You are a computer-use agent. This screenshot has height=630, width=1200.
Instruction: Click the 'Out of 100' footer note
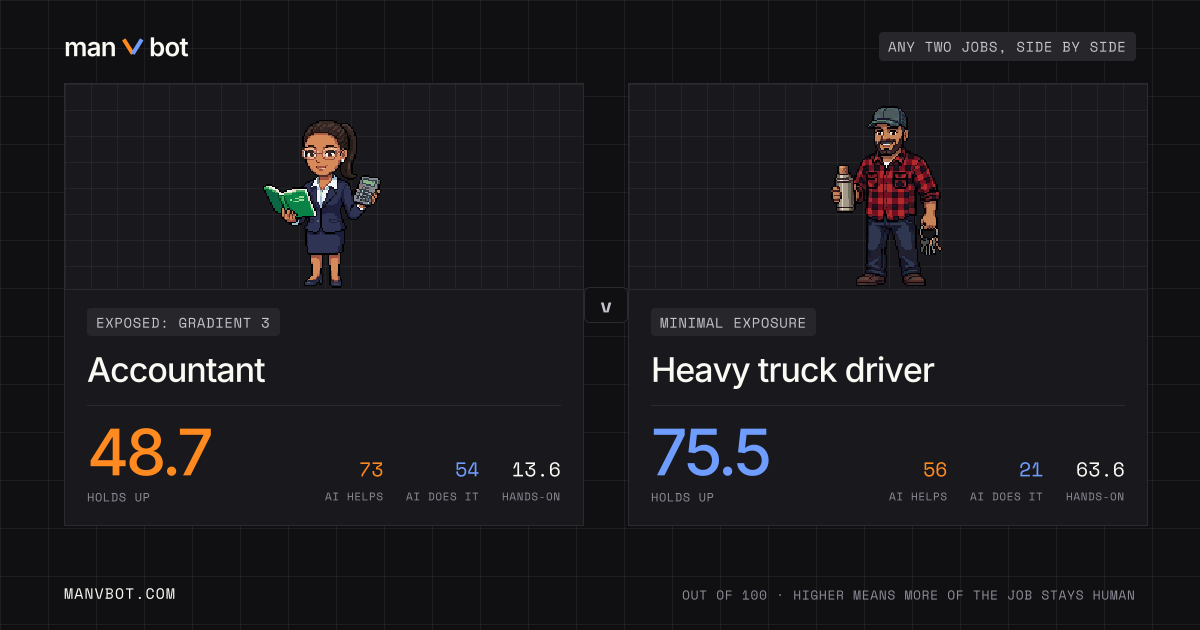click(909, 595)
